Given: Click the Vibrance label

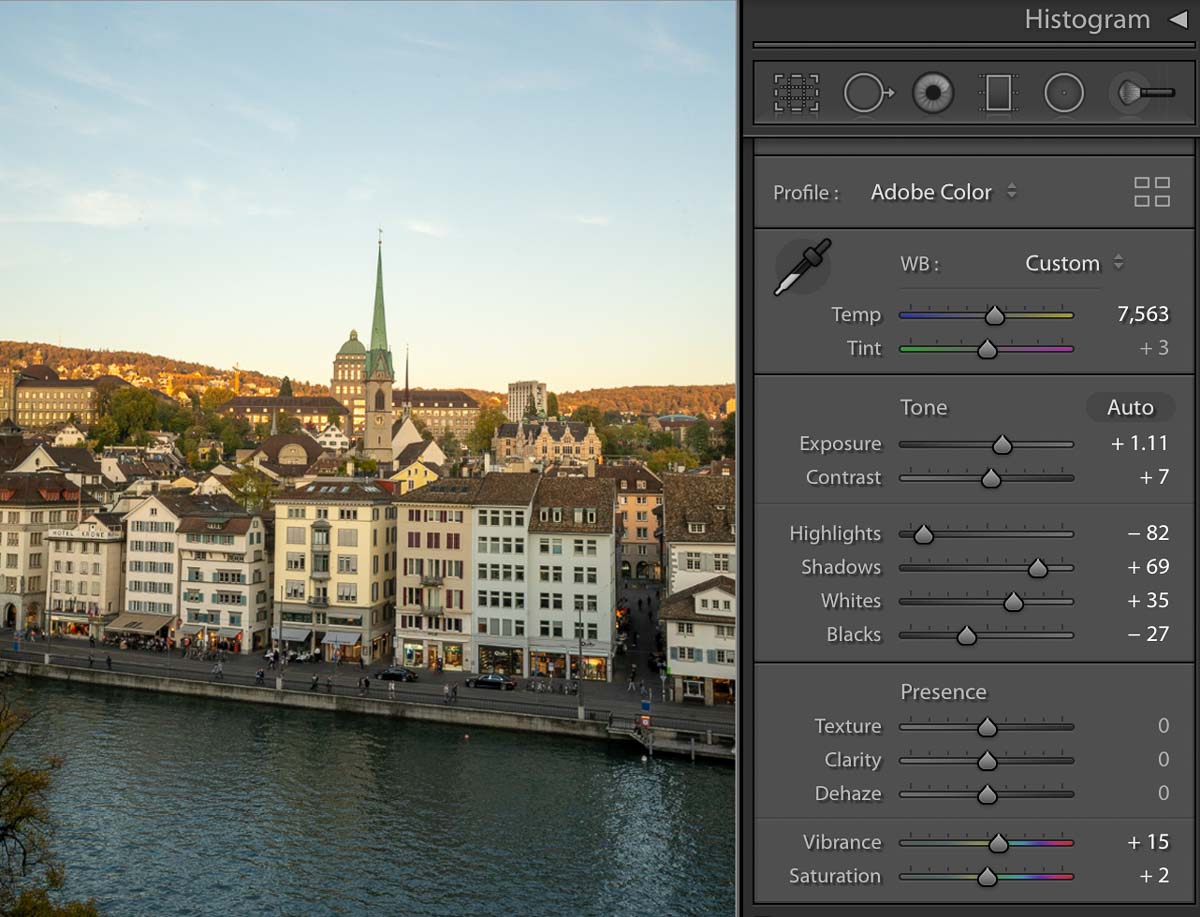Looking at the screenshot, I should tap(842, 842).
